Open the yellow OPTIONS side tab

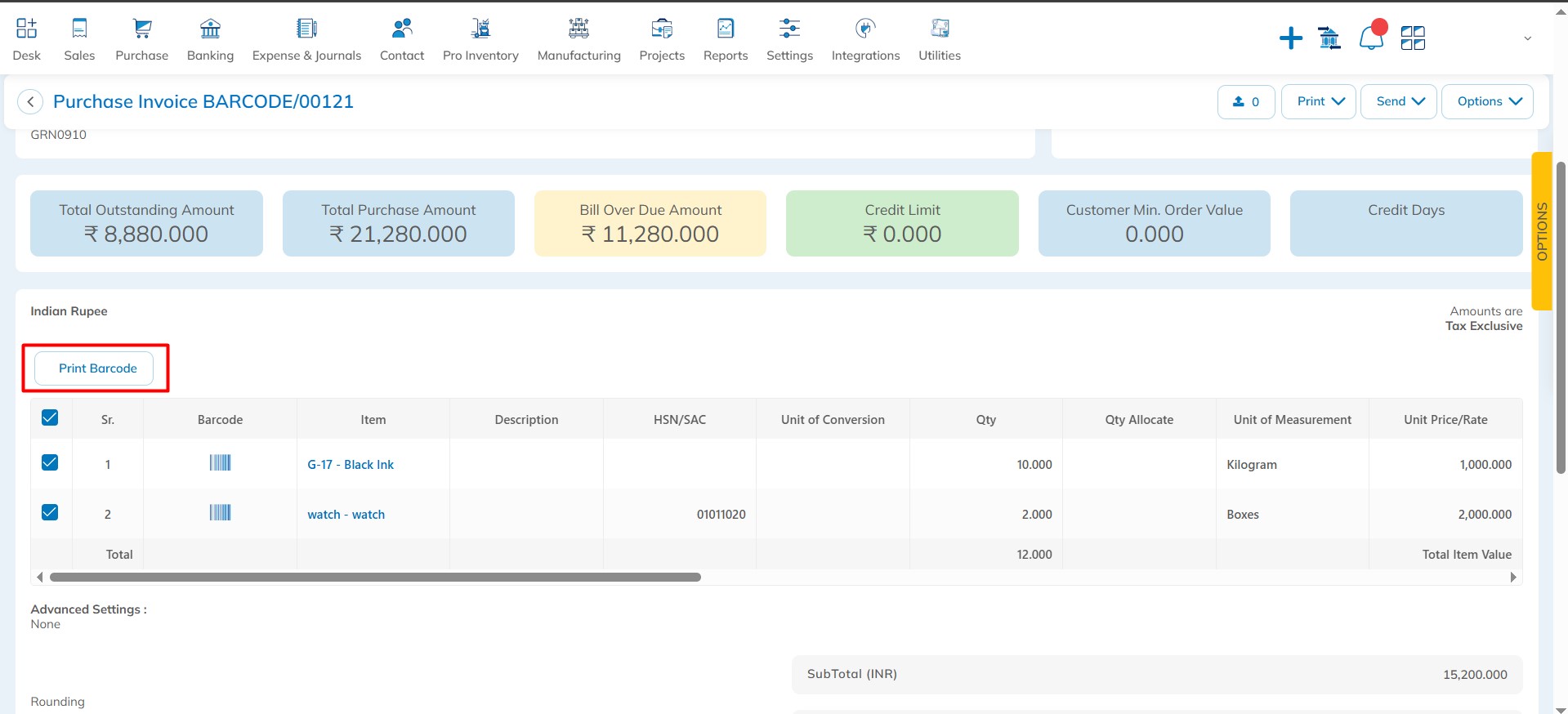pyautogui.click(x=1542, y=231)
